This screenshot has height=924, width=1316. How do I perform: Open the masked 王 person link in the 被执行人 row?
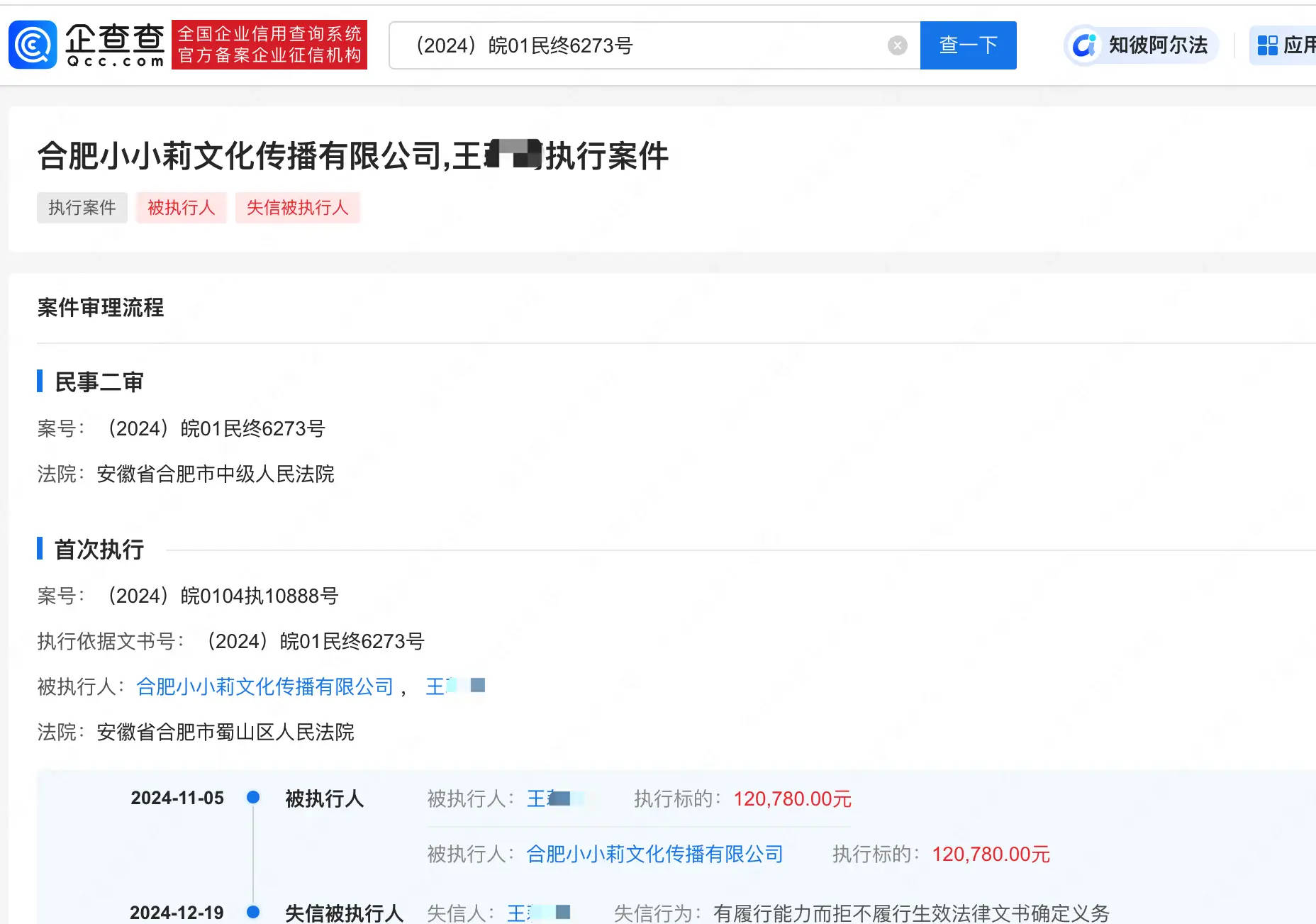[x=455, y=686]
